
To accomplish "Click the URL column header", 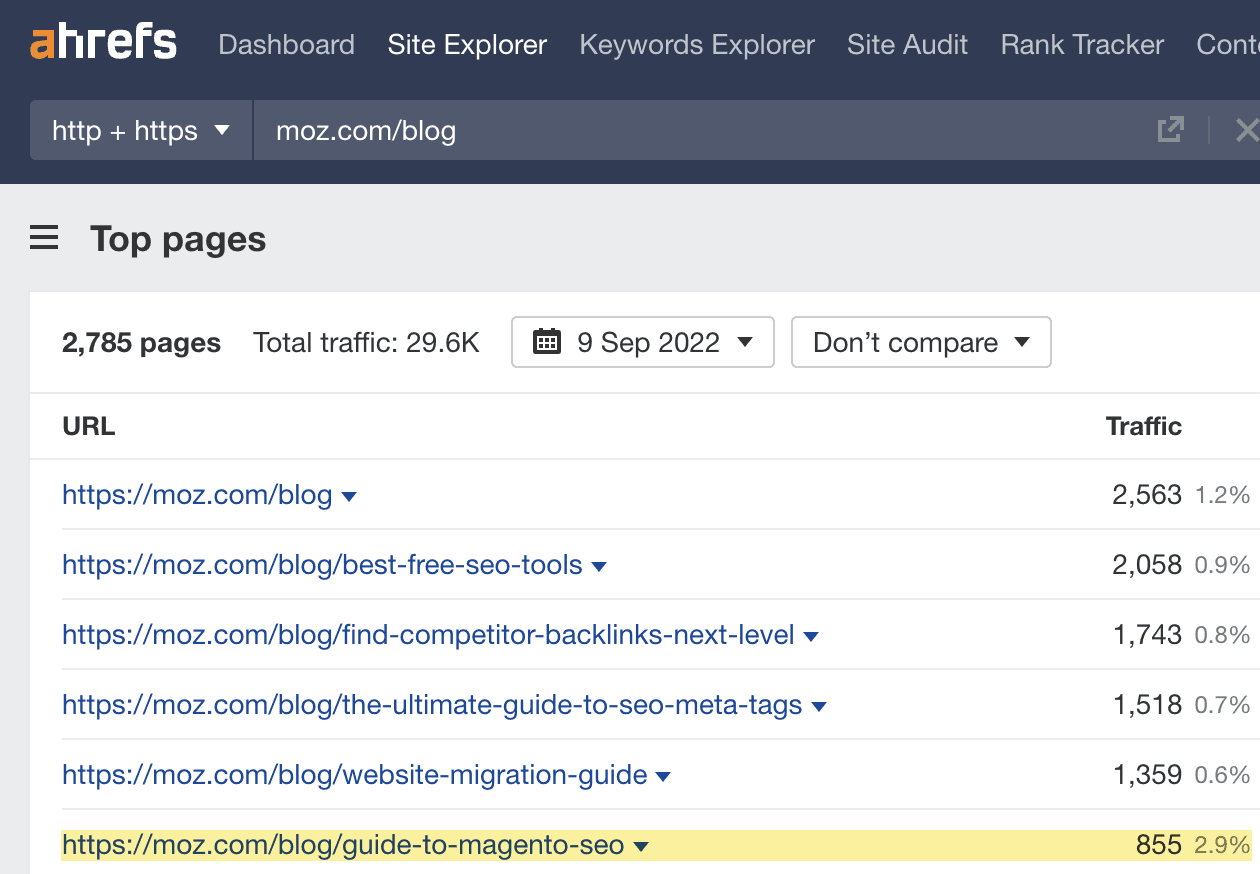I will (x=88, y=426).
